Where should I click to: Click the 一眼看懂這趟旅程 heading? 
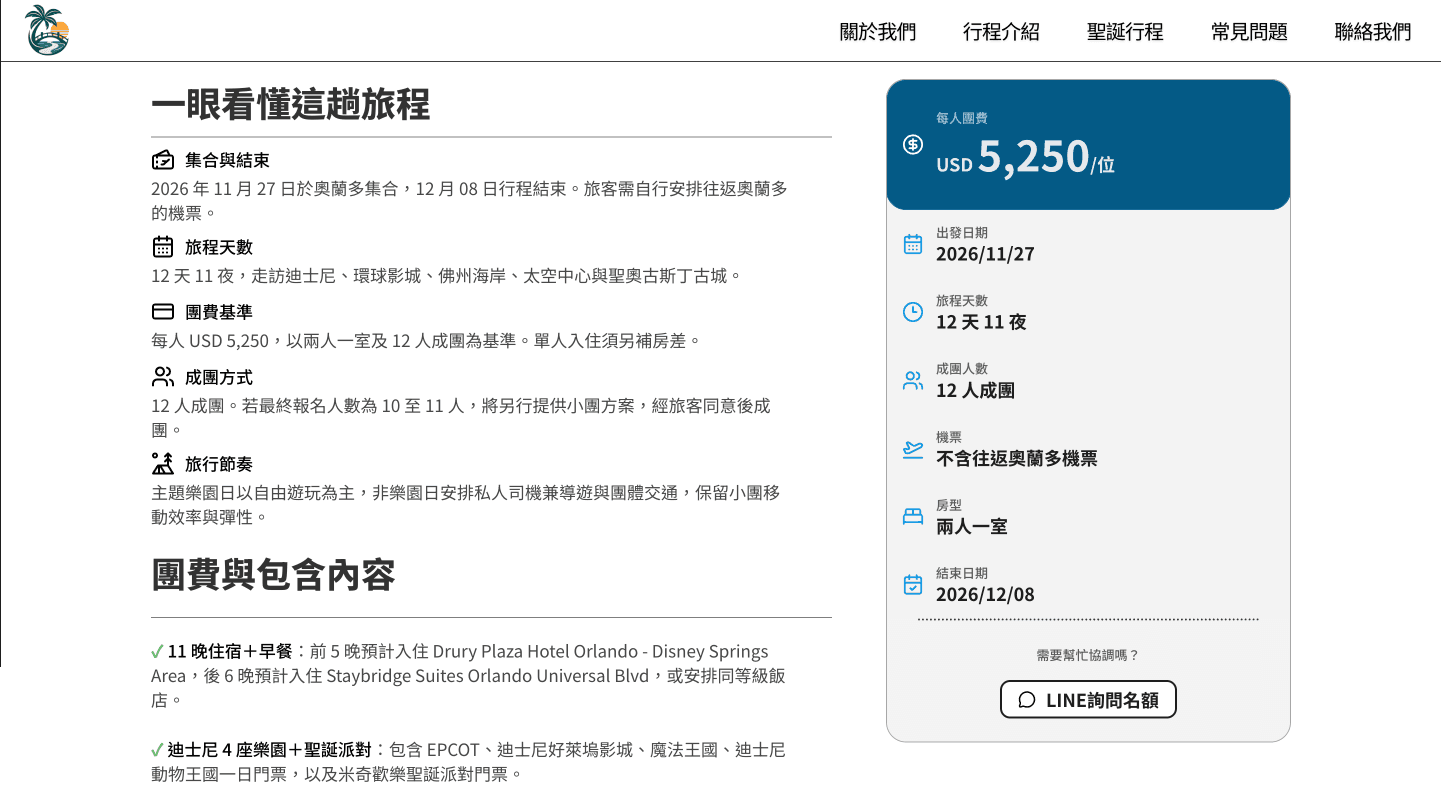(291, 104)
